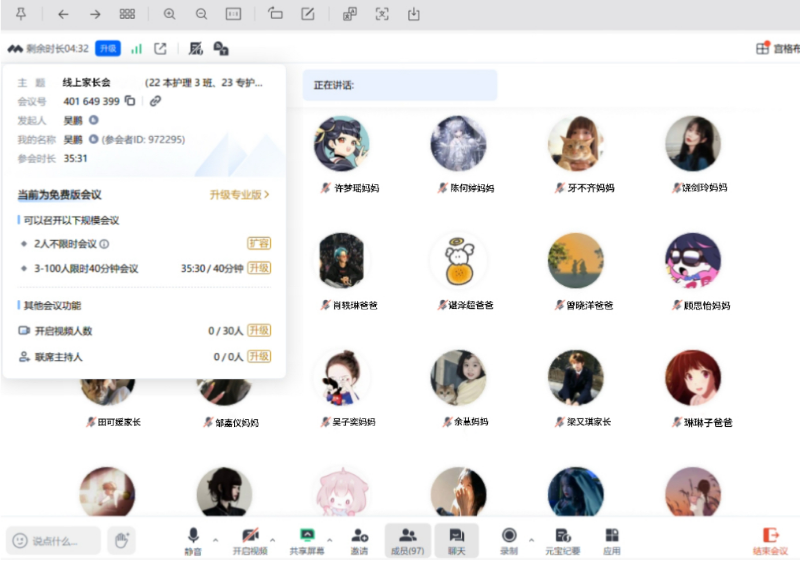Open the 宫格布局 layout selector

point(778,48)
